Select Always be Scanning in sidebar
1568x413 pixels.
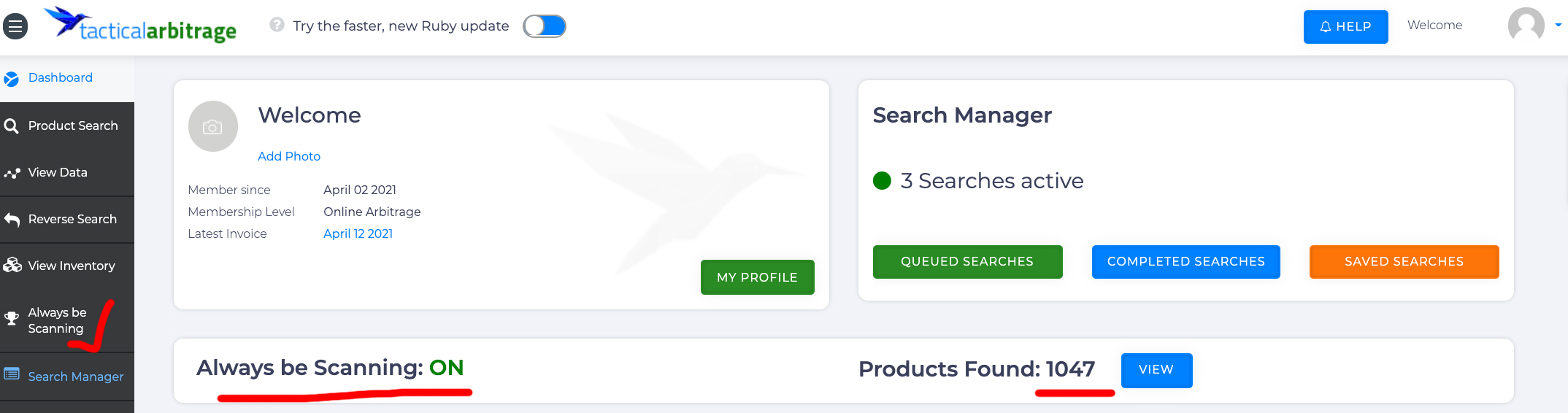click(57, 320)
